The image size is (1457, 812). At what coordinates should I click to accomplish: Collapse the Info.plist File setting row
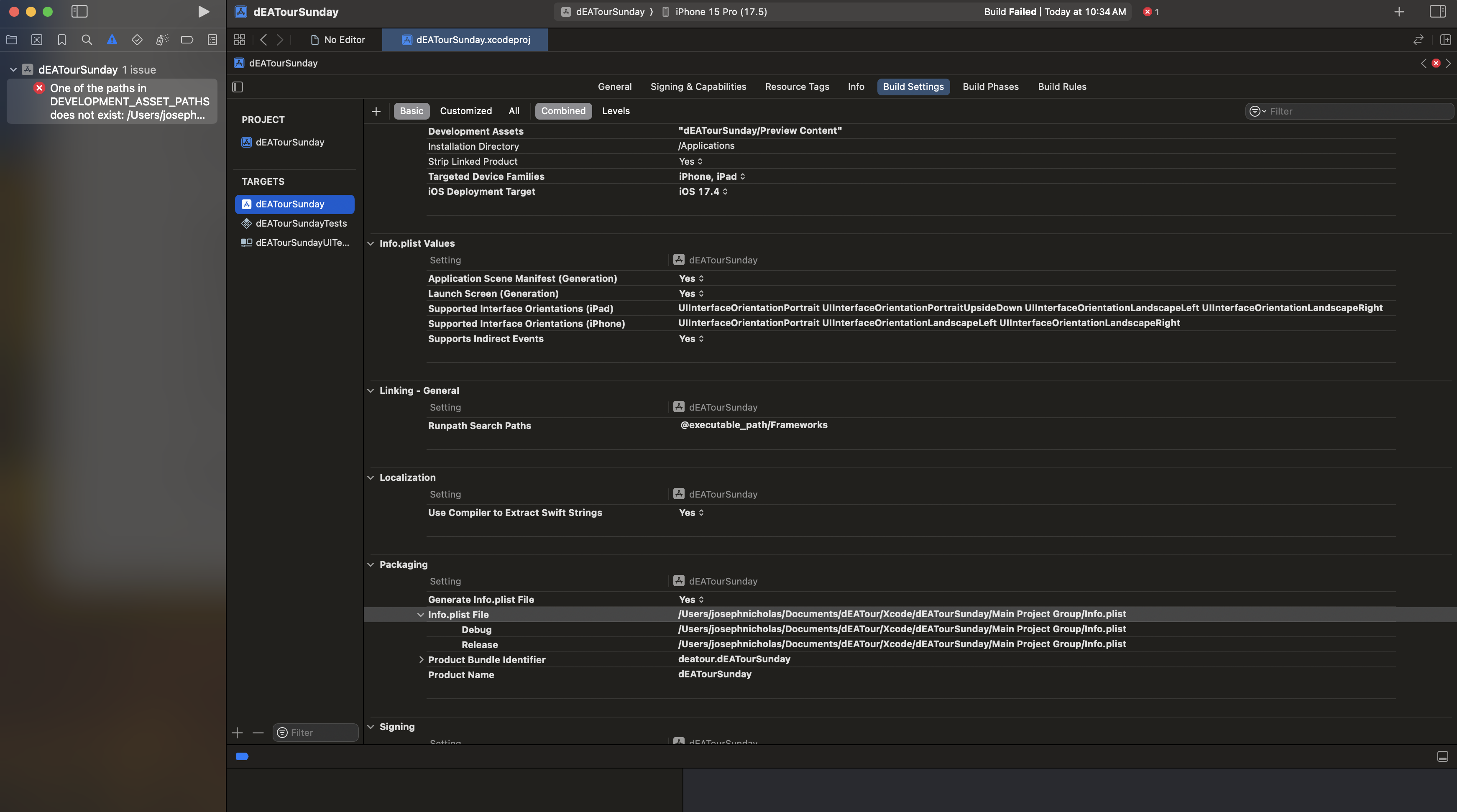coord(420,615)
